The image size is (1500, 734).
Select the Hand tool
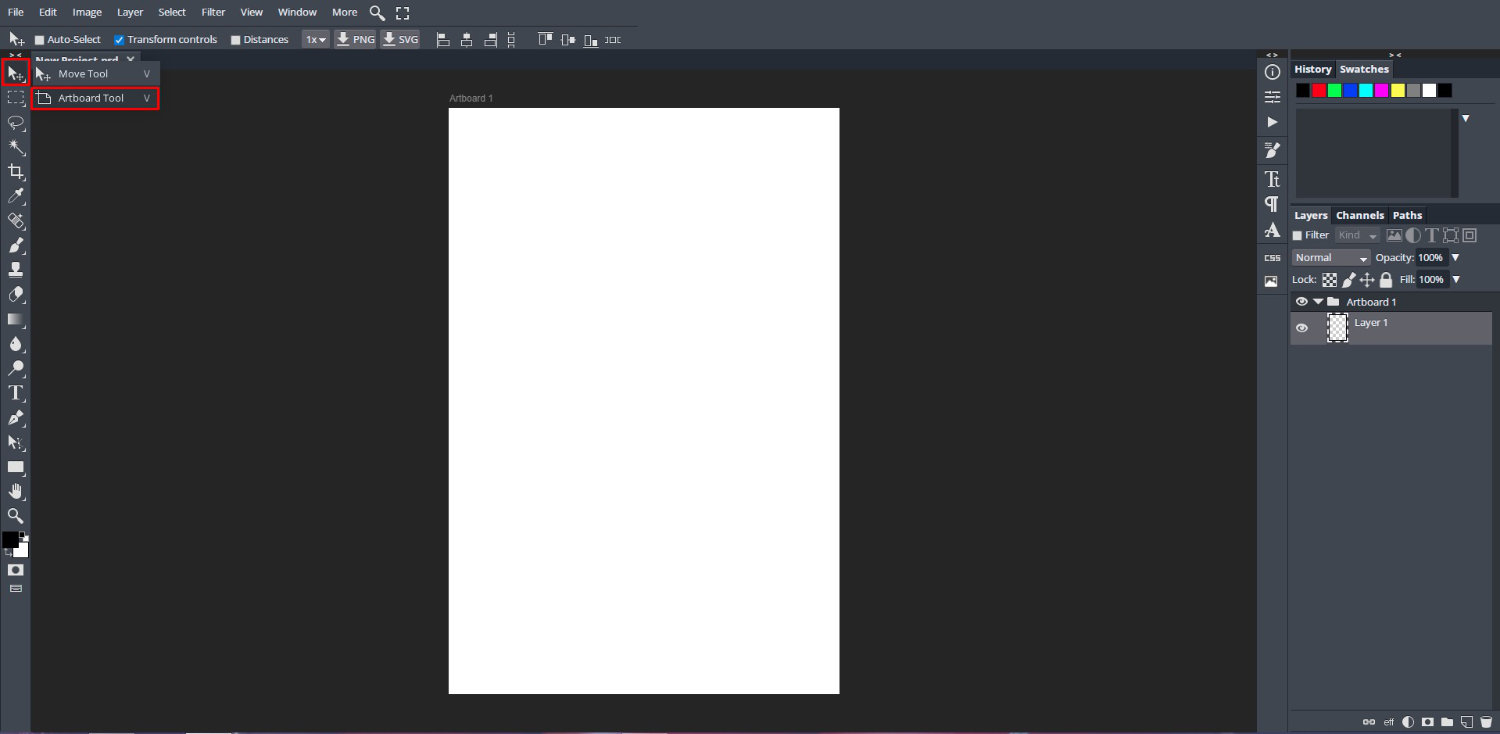click(x=16, y=491)
